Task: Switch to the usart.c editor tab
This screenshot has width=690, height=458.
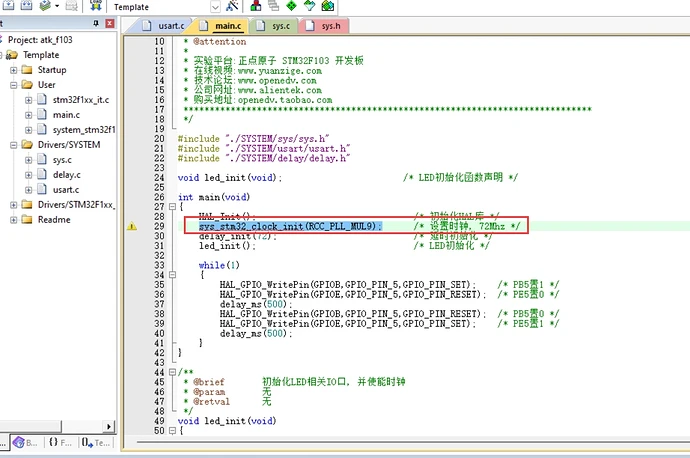Action: pyautogui.click(x=163, y=24)
